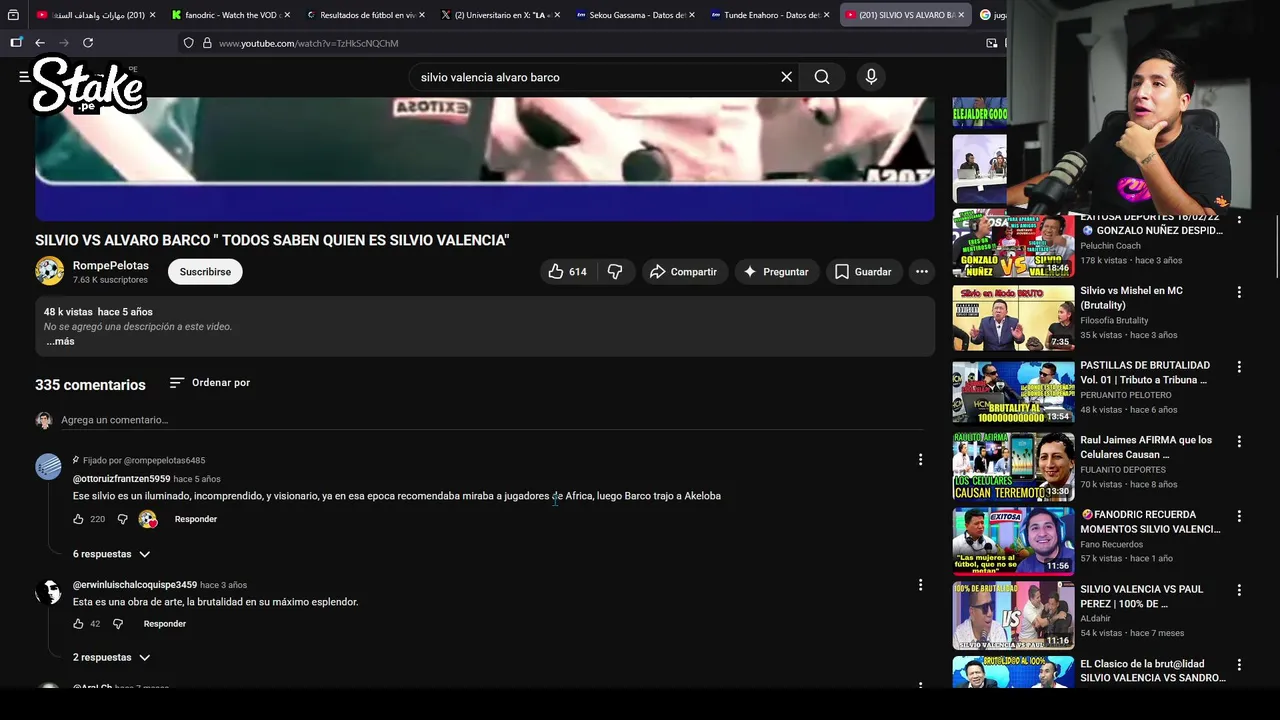The height and width of the screenshot is (720, 1280).
Task: Select the '335 comentarios' count text
Action: coord(90,385)
